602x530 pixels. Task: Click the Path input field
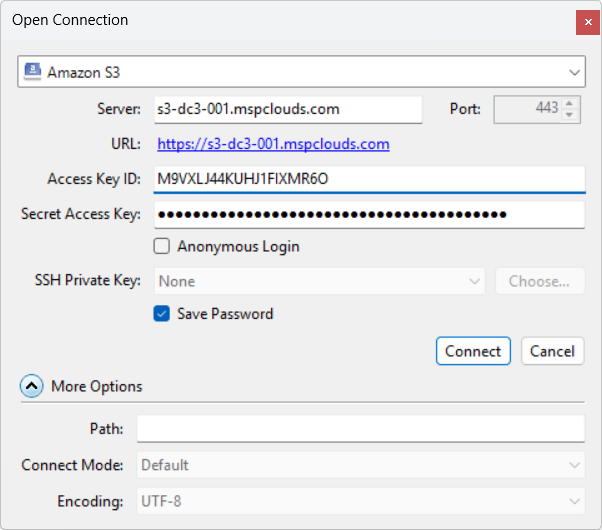[360, 429]
